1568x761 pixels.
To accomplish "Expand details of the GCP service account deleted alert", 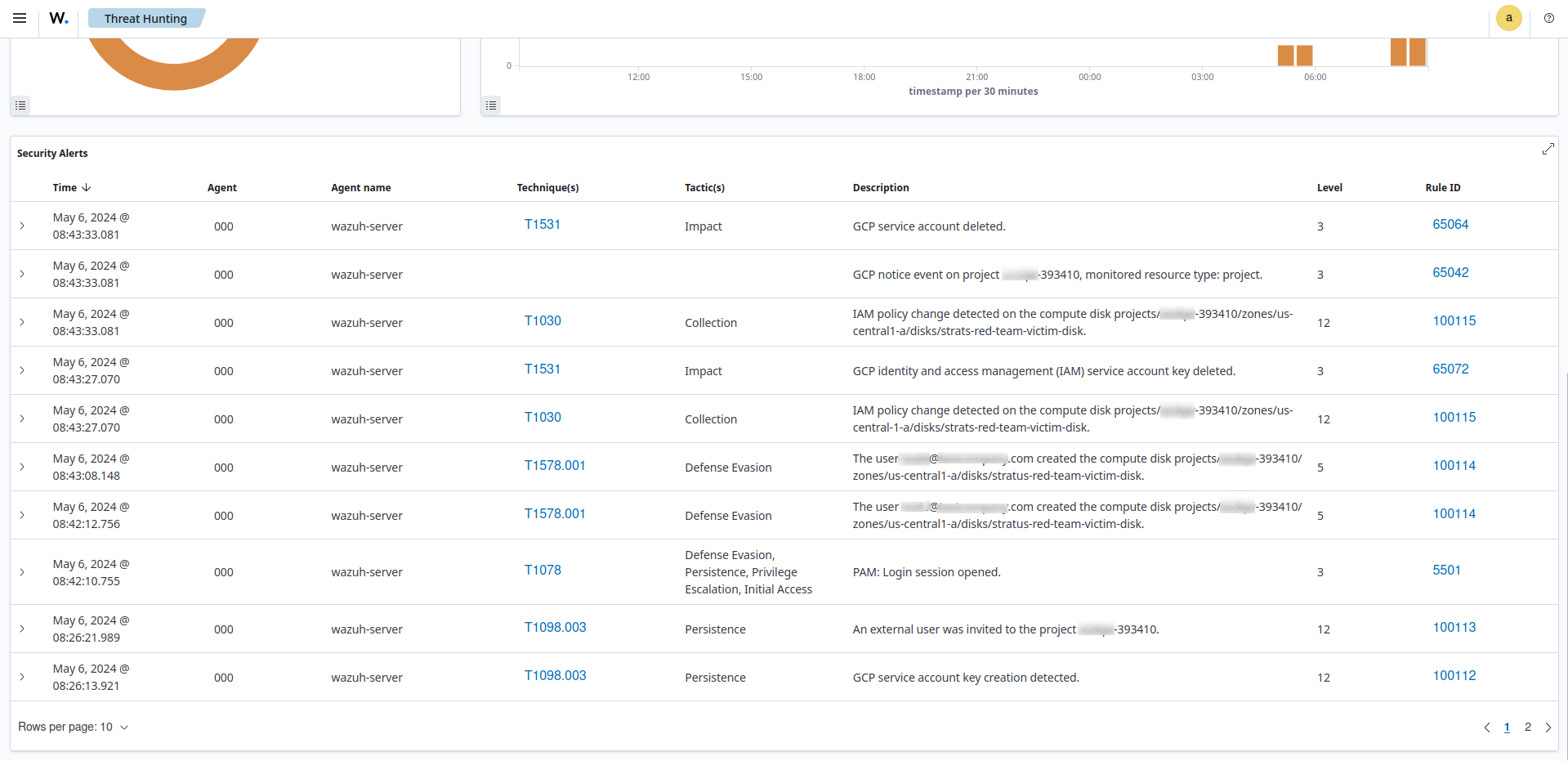I will tap(22, 226).
